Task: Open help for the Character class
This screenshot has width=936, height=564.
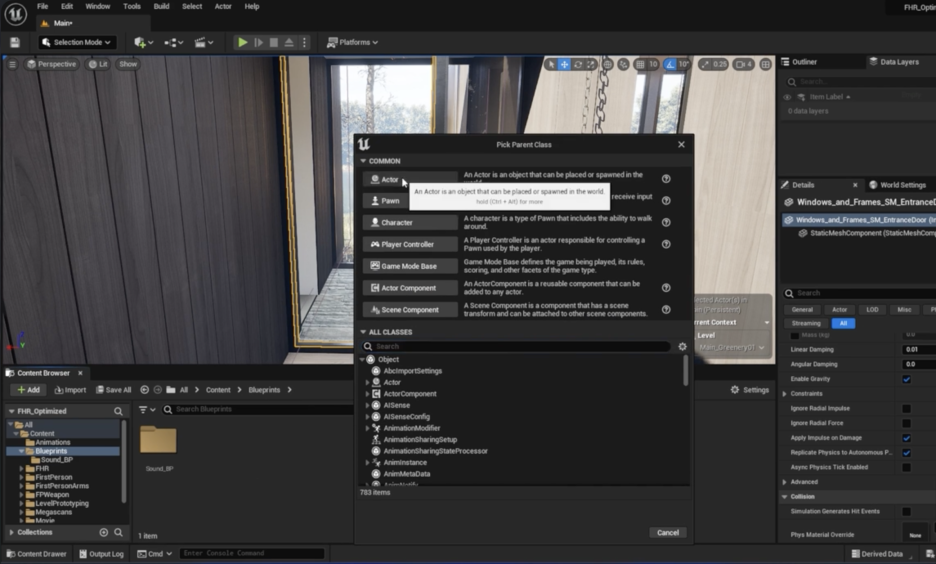Action: [x=666, y=223]
